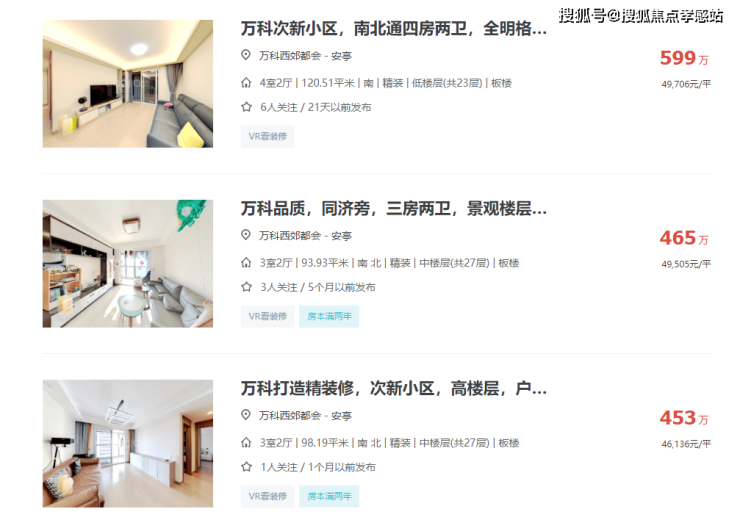Image resolution: width=740 pixels, height=531 pixels.
Task: Click location pin icon of 599万 listing
Action: tap(245, 55)
